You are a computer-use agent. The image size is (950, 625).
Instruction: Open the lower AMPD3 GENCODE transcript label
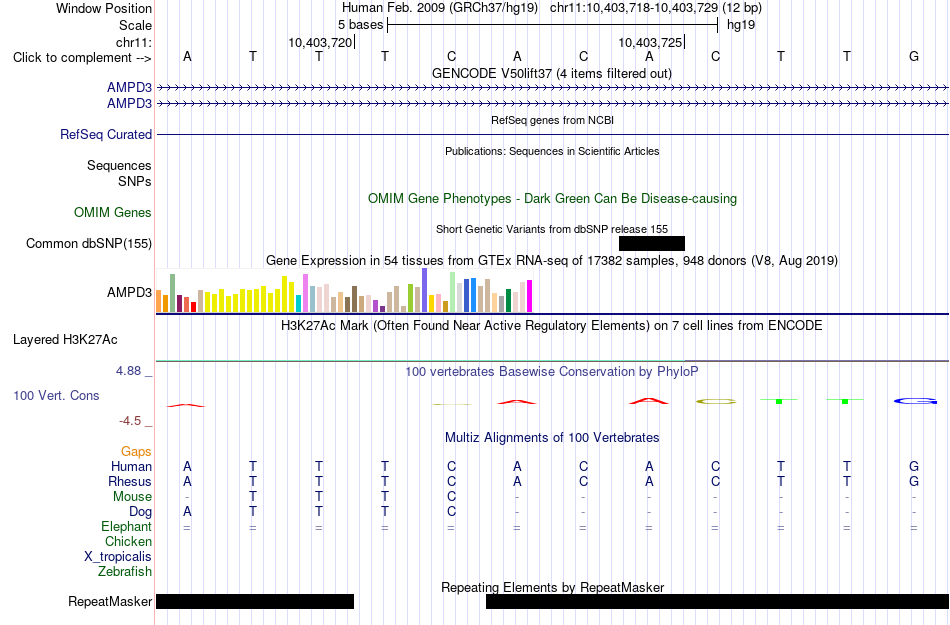[x=129, y=104]
